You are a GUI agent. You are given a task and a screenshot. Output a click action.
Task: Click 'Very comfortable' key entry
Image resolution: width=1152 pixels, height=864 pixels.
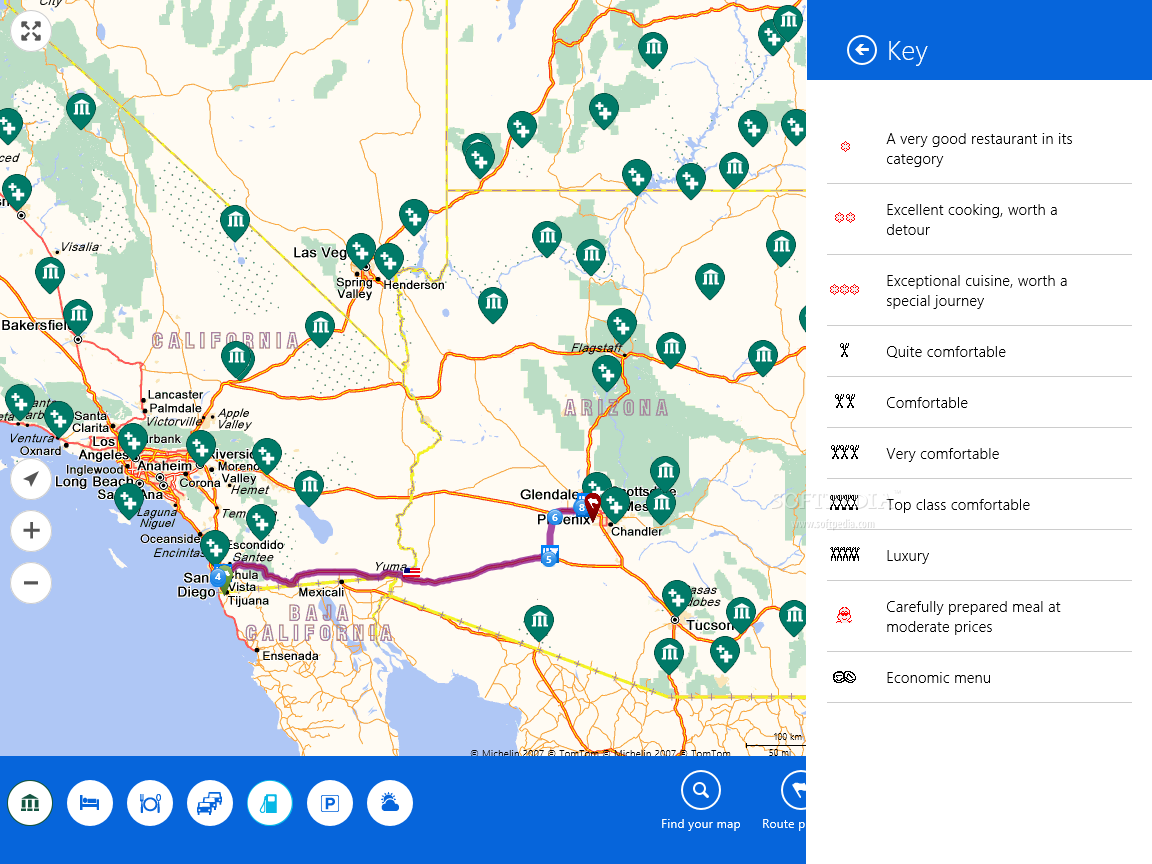[x=979, y=454]
